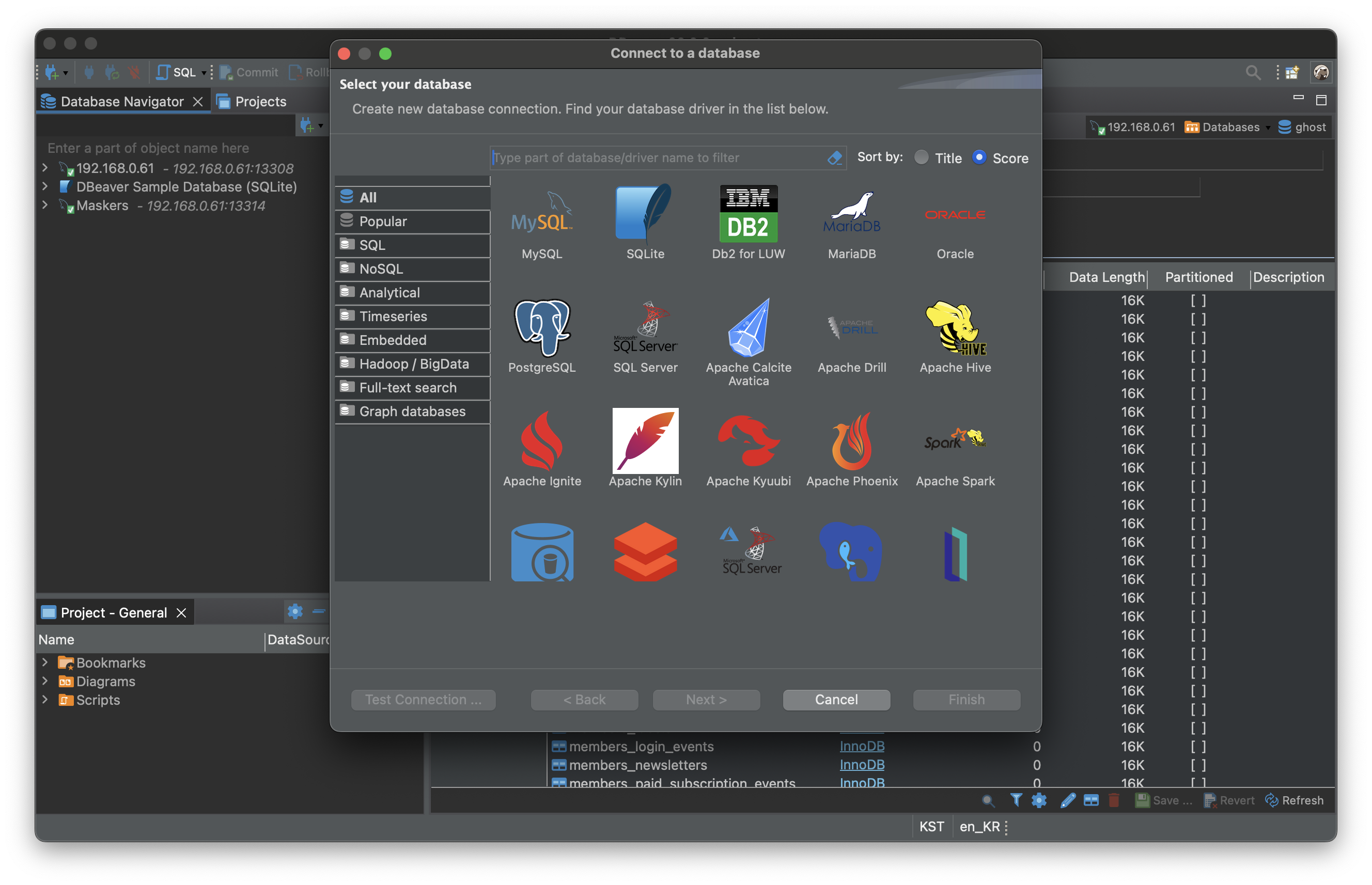Open the InnoDB link for members_newsletters
This screenshot has width=1372, height=885.
pyautogui.click(x=861, y=765)
